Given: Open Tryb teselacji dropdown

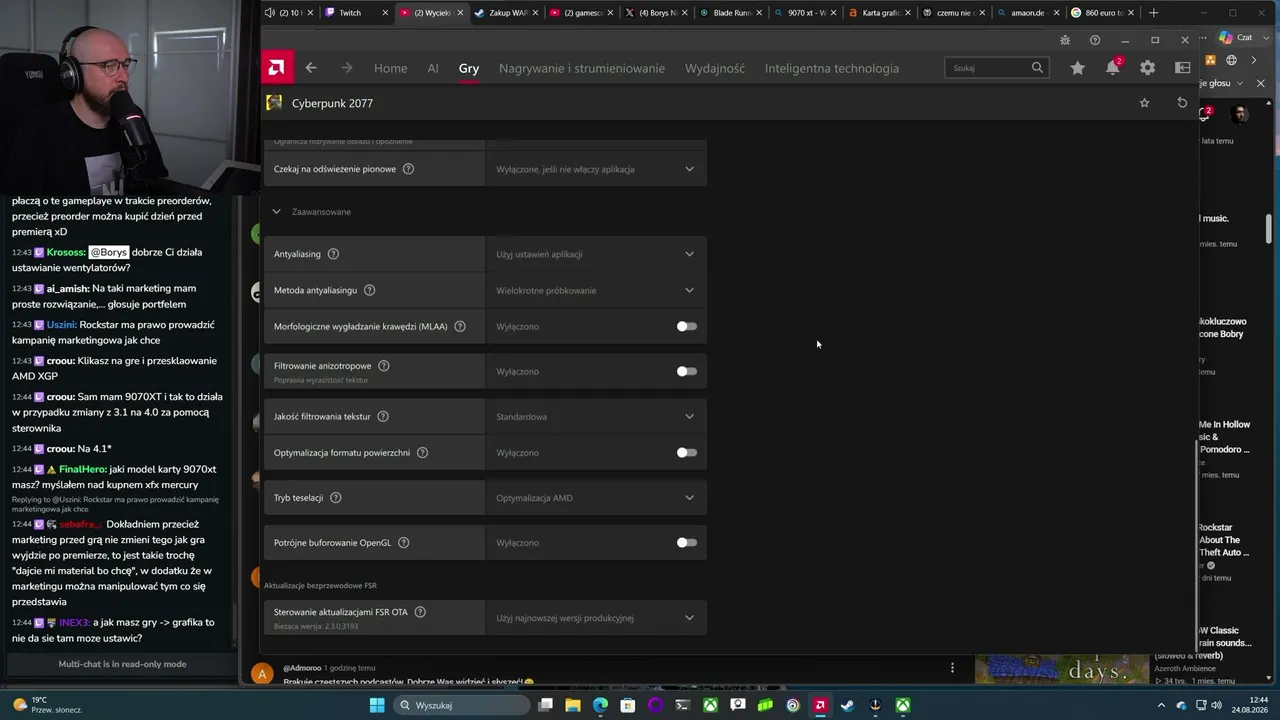Looking at the screenshot, I should pyautogui.click(x=596, y=498).
